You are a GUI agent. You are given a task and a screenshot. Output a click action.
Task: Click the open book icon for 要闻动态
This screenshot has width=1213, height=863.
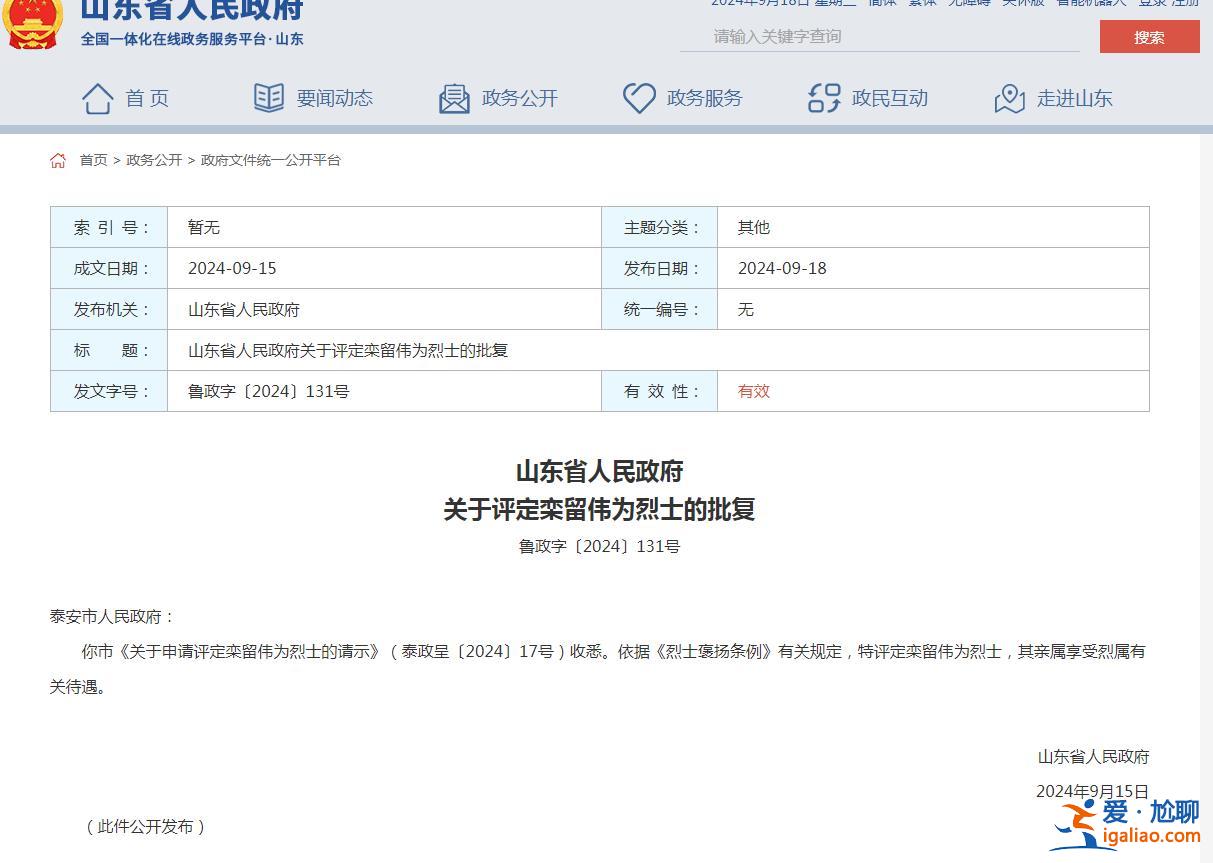coord(268,98)
